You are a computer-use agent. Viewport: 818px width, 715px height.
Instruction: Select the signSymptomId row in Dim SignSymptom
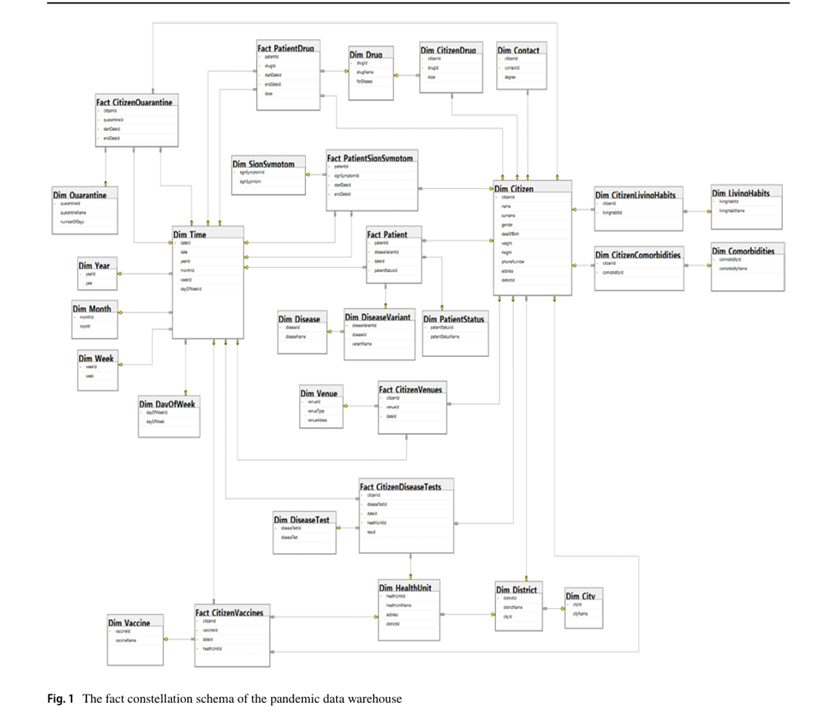[255, 173]
